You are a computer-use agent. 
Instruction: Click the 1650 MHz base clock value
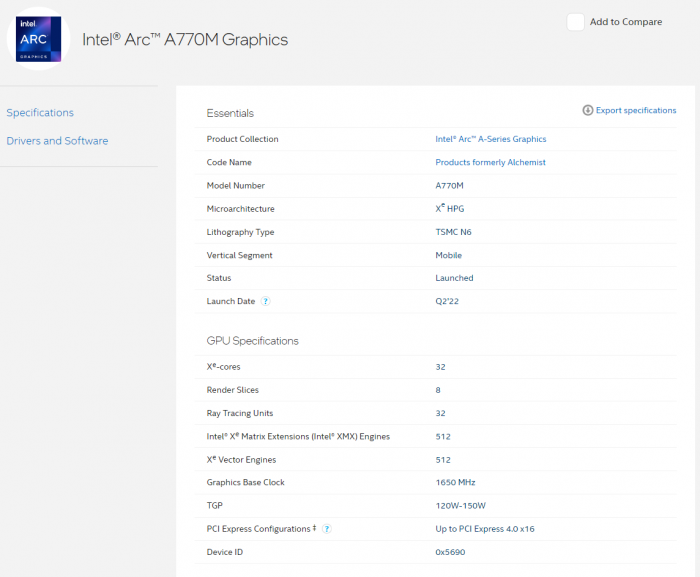pyautogui.click(x=455, y=482)
